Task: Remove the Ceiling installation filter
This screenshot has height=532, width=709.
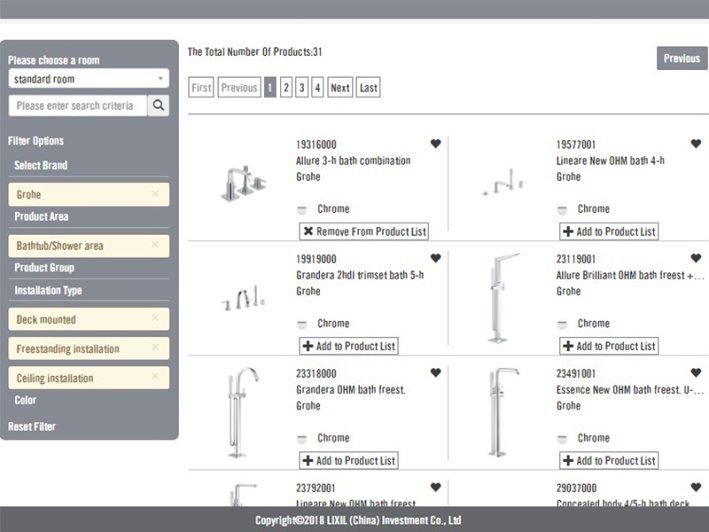Action: click(x=155, y=376)
